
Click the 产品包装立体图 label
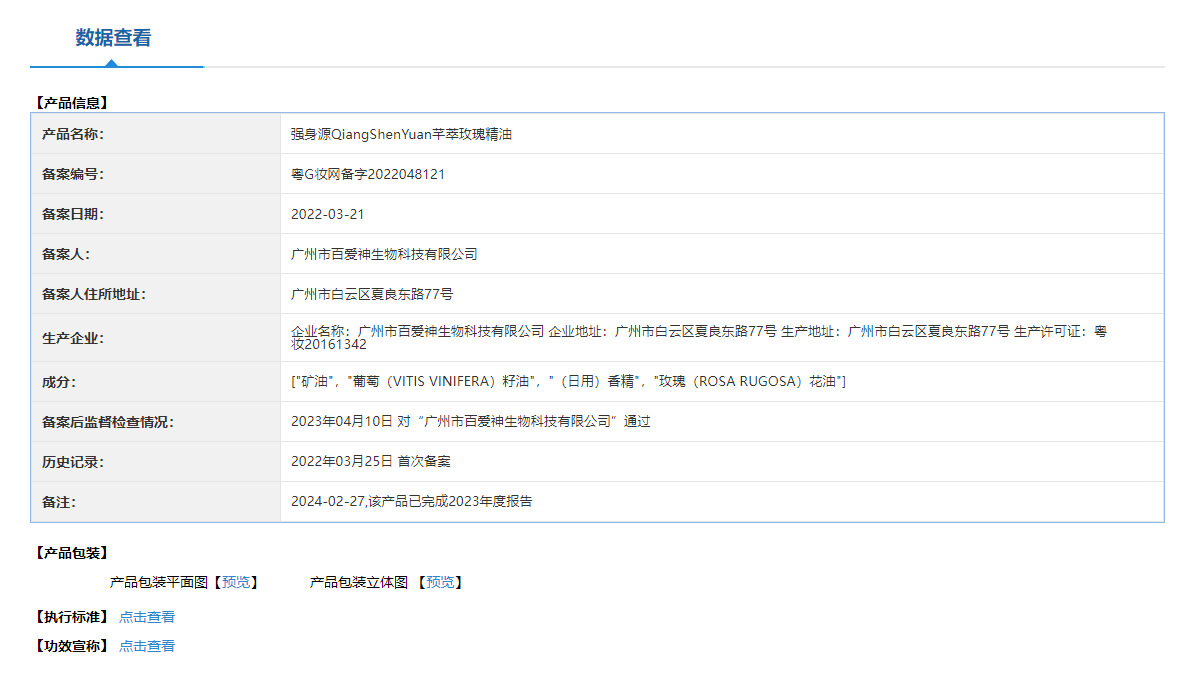tap(359, 582)
